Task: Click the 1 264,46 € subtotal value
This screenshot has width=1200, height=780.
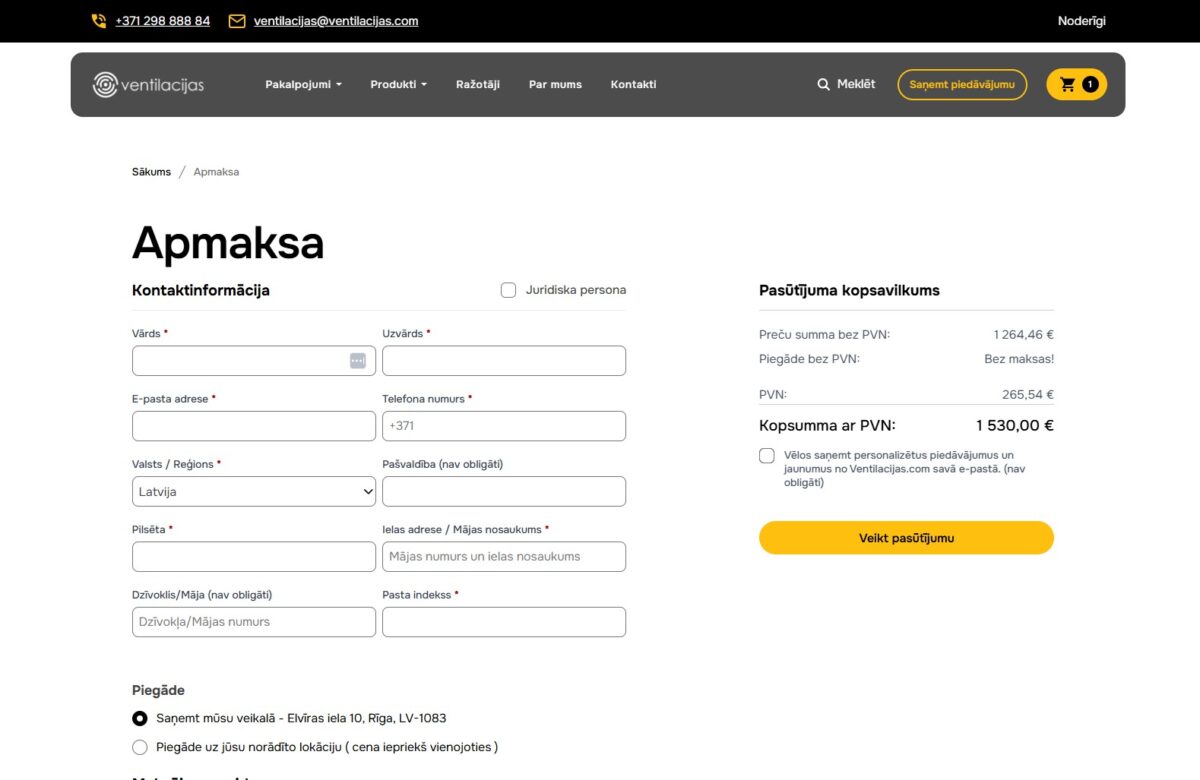Action: pyautogui.click(x=1024, y=334)
